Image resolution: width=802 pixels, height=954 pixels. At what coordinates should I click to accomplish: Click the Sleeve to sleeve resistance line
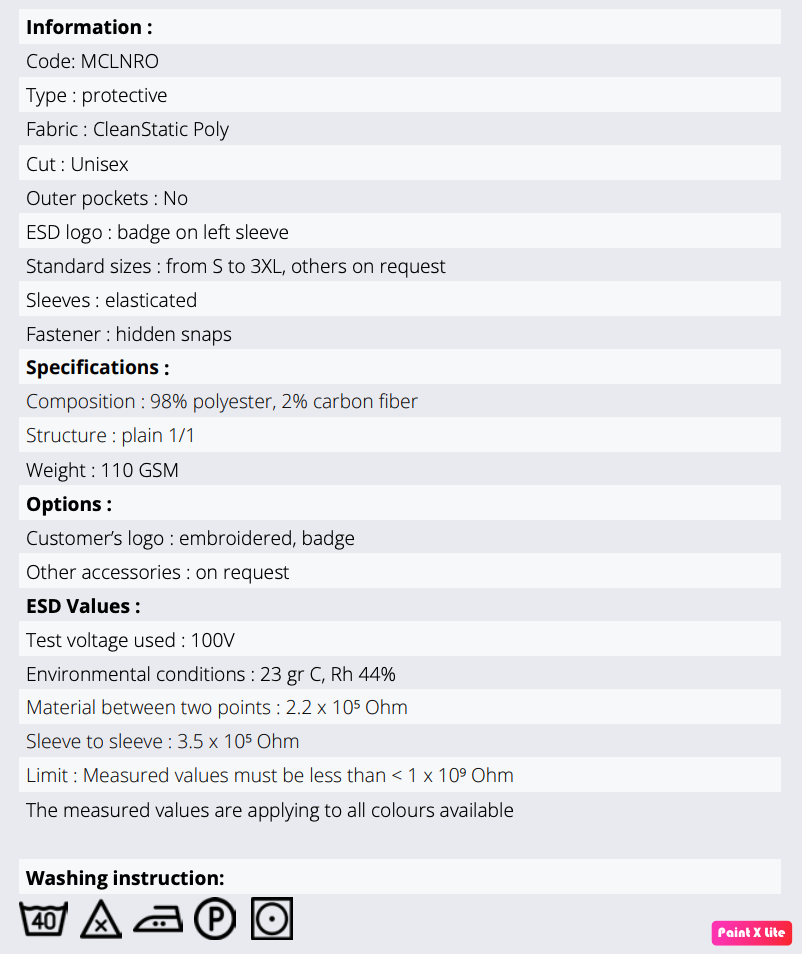click(162, 741)
